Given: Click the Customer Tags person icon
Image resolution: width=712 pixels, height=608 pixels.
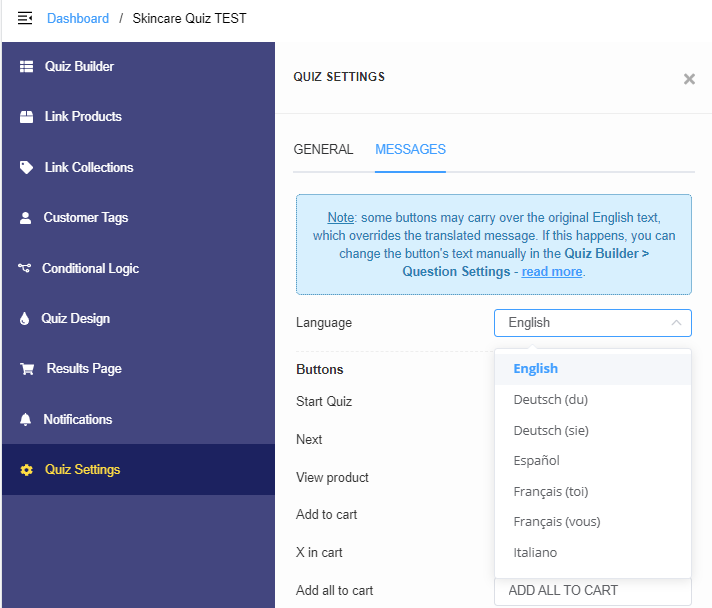Looking at the screenshot, I should point(25,217).
